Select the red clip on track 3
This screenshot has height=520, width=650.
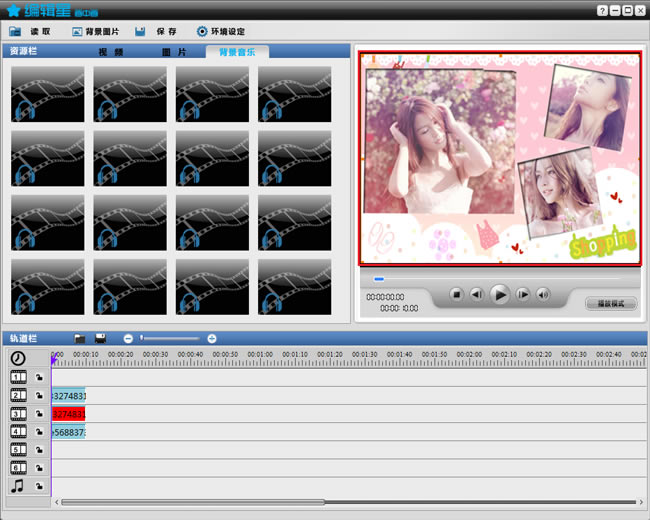pos(68,414)
